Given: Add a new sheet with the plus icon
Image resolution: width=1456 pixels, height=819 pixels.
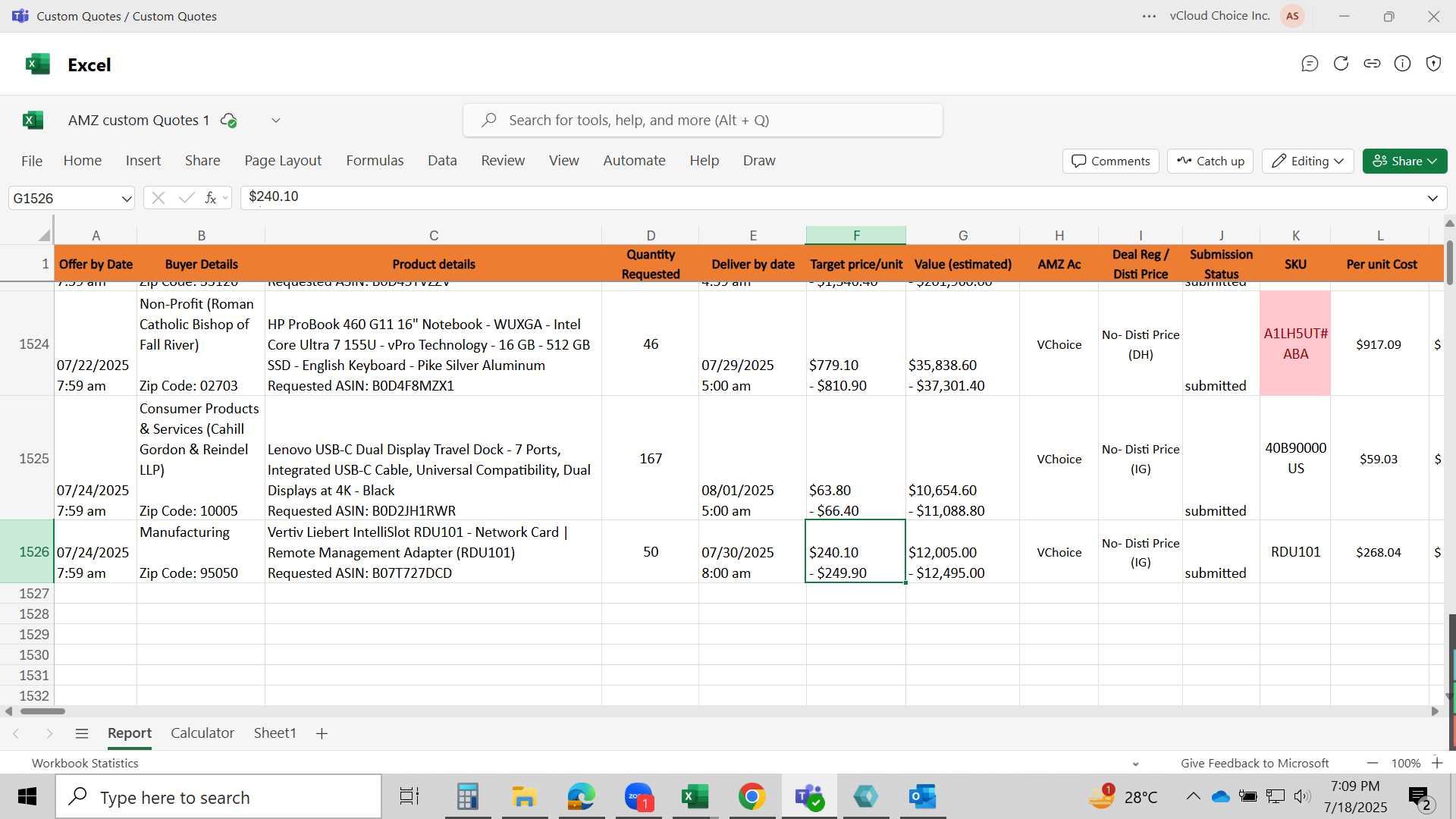Looking at the screenshot, I should tap(322, 733).
